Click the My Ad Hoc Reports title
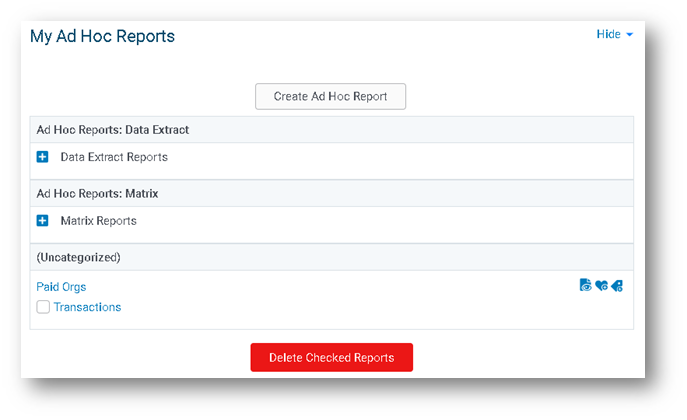Image resolution: width=687 pixels, height=420 pixels. pyautogui.click(x=102, y=36)
